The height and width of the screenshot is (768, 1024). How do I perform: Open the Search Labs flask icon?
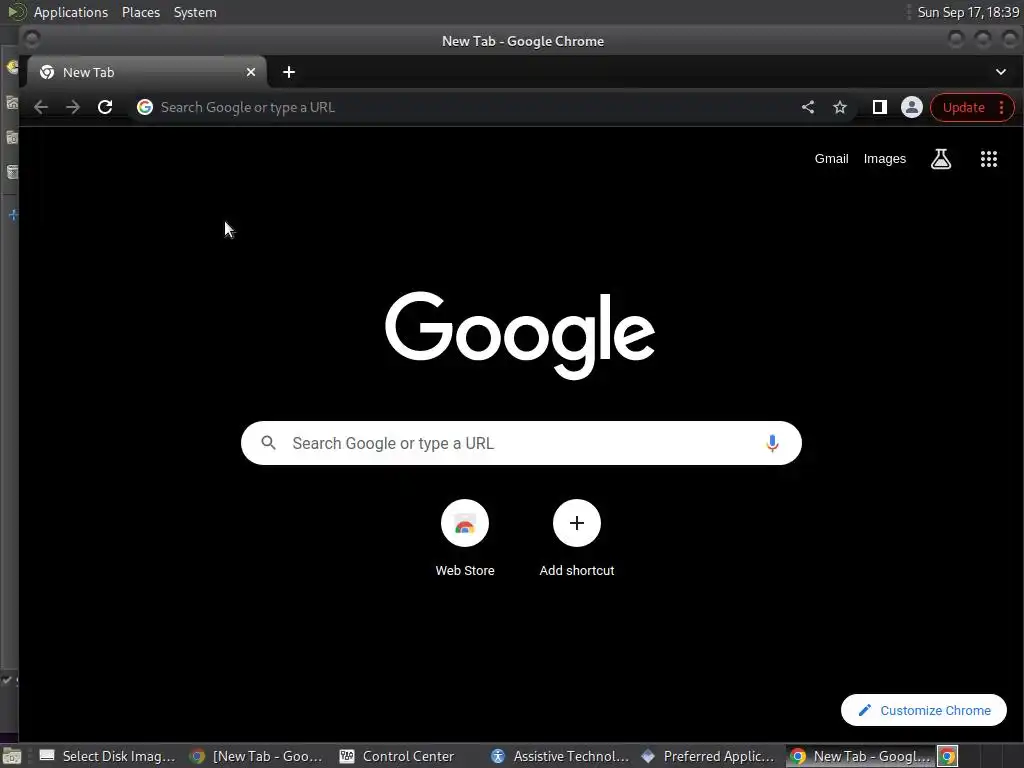pyautogui.click(x=940, y=159)
